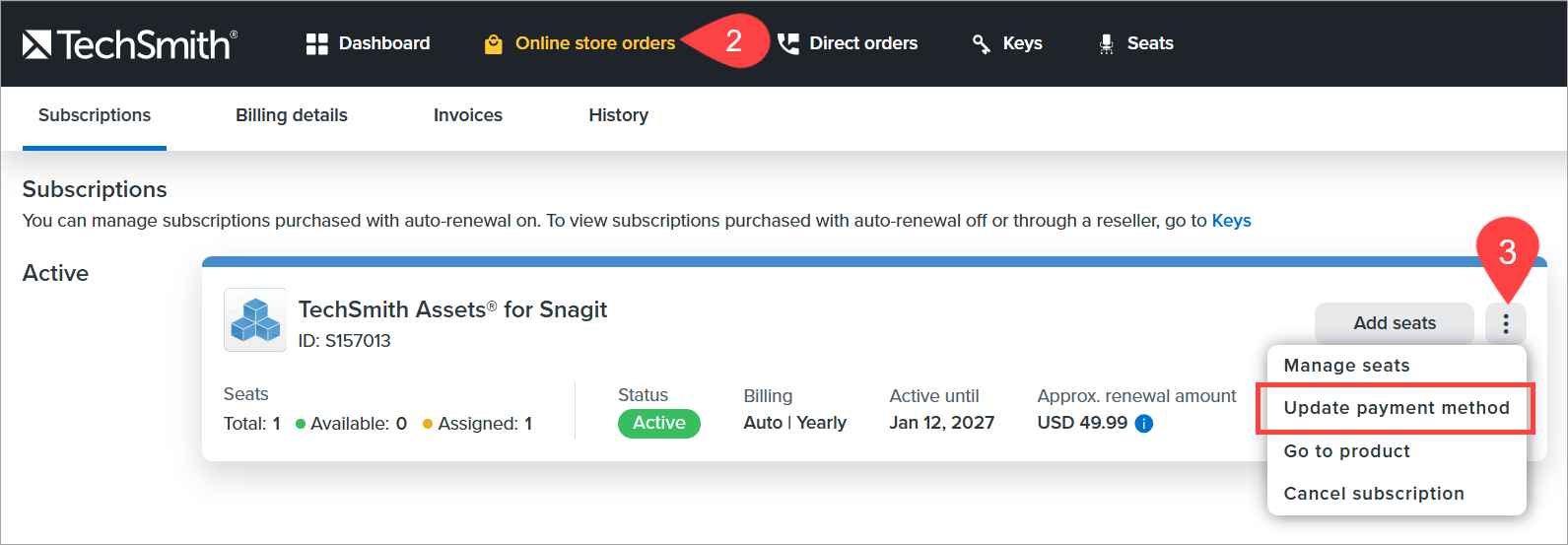This screenshot has height=545, width=1568.
Task: Click the Seats chair icon
Action: point(1107,43)
